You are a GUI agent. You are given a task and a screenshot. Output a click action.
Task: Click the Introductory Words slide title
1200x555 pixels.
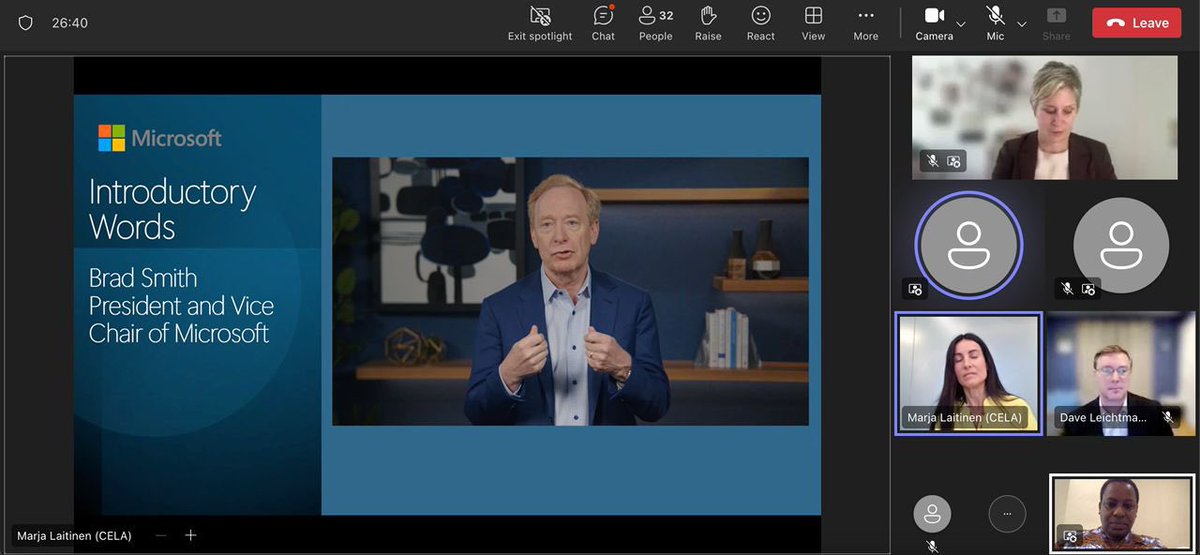click(172, 209)
